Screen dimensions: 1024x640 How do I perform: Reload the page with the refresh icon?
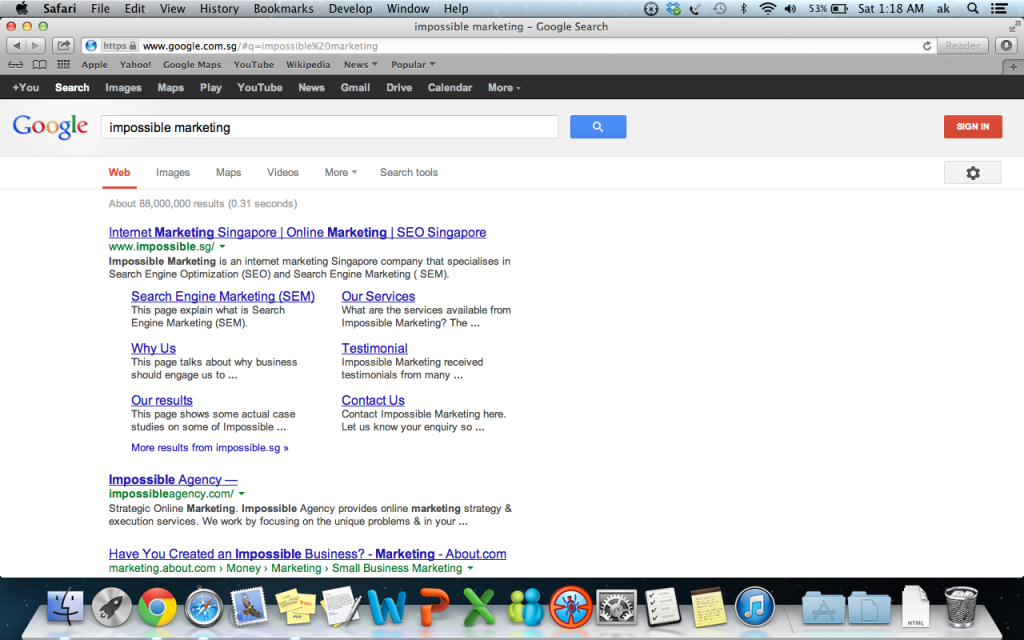[x=926, y=46]
